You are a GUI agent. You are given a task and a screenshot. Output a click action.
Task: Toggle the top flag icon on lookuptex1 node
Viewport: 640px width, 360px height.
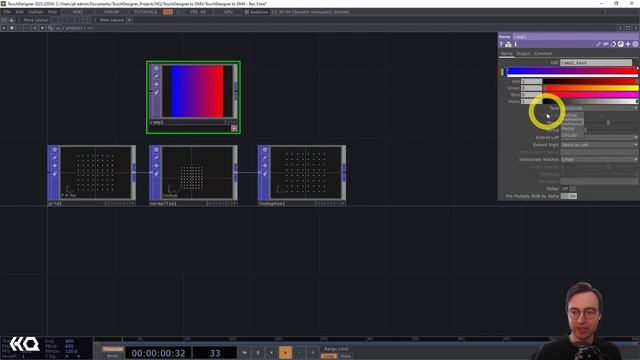[x=265, y=150]
